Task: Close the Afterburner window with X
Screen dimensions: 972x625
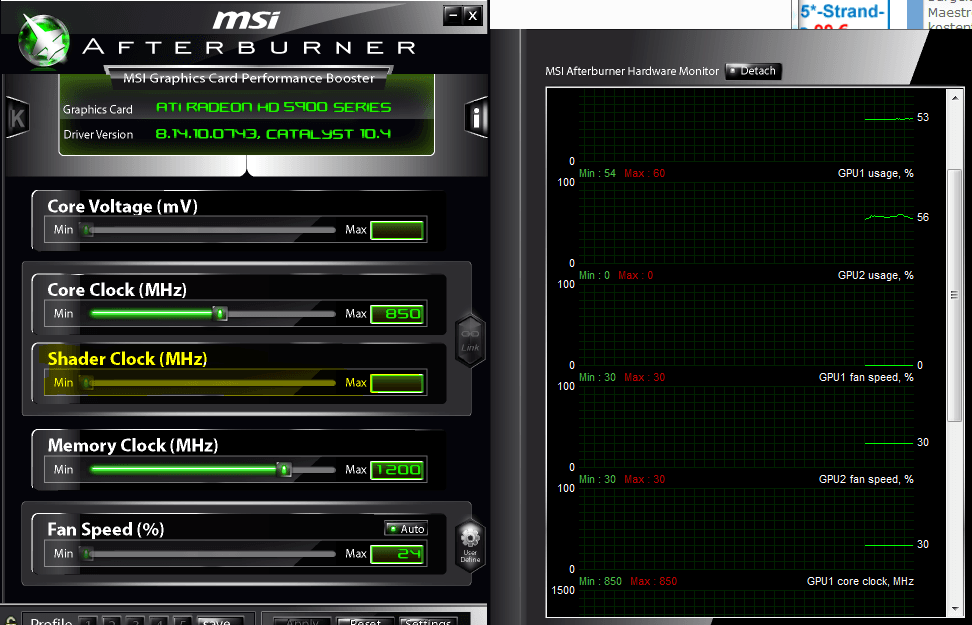Action: coord(472,16)
